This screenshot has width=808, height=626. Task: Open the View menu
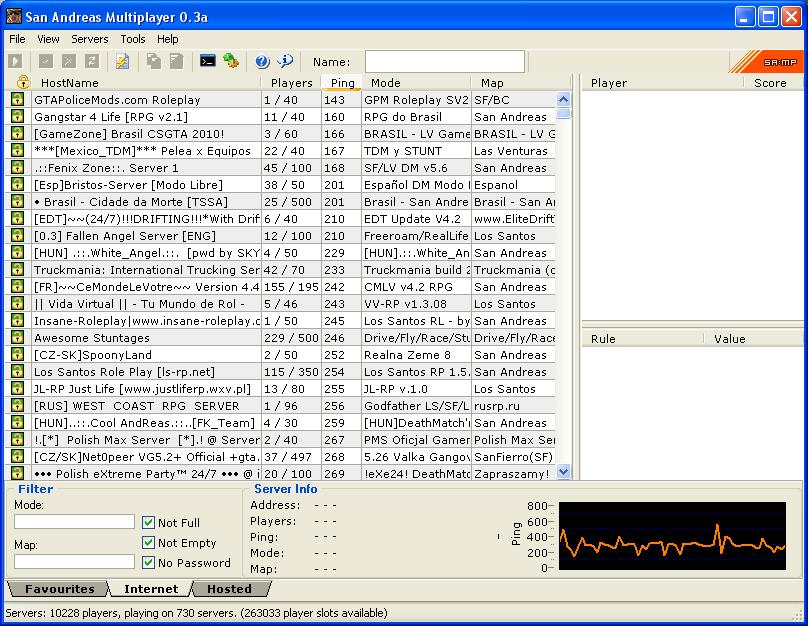pyautogui.click(x=48, y=39)
